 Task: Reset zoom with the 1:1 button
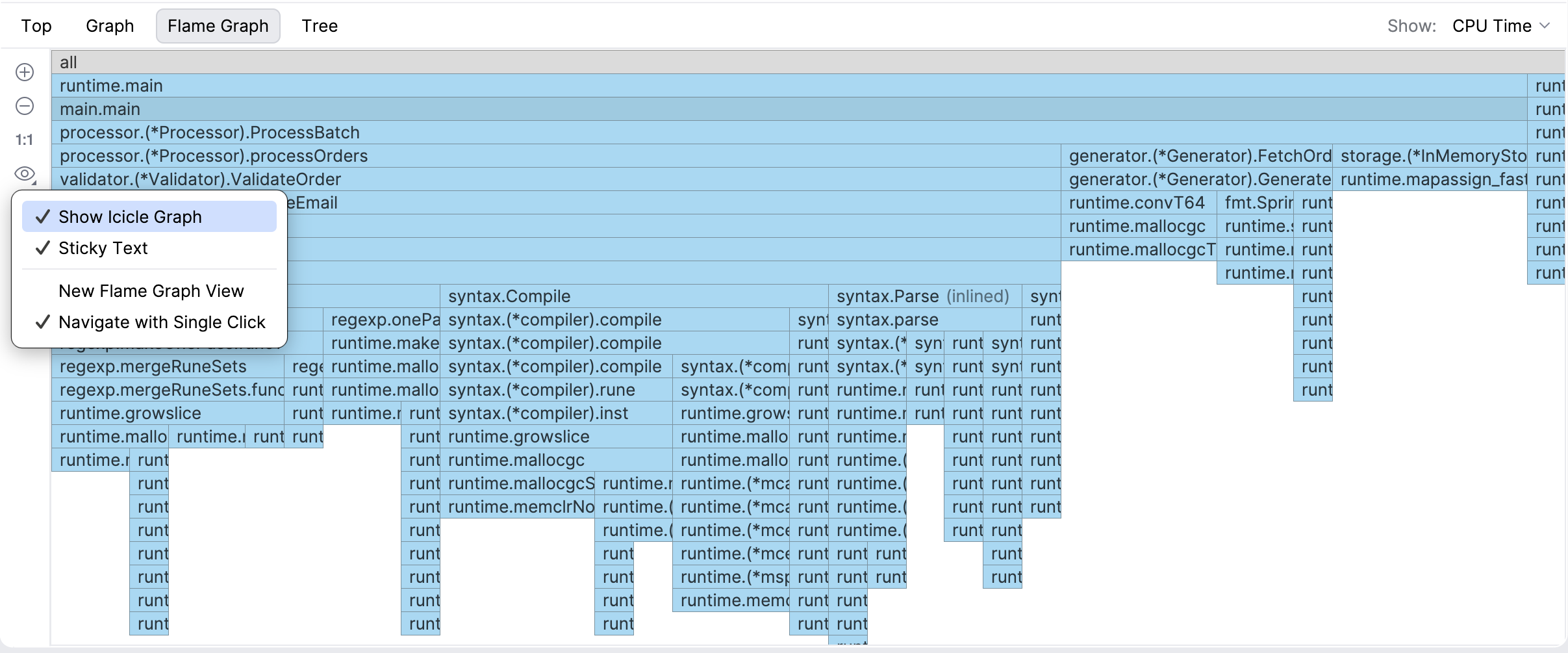(25, 140)
